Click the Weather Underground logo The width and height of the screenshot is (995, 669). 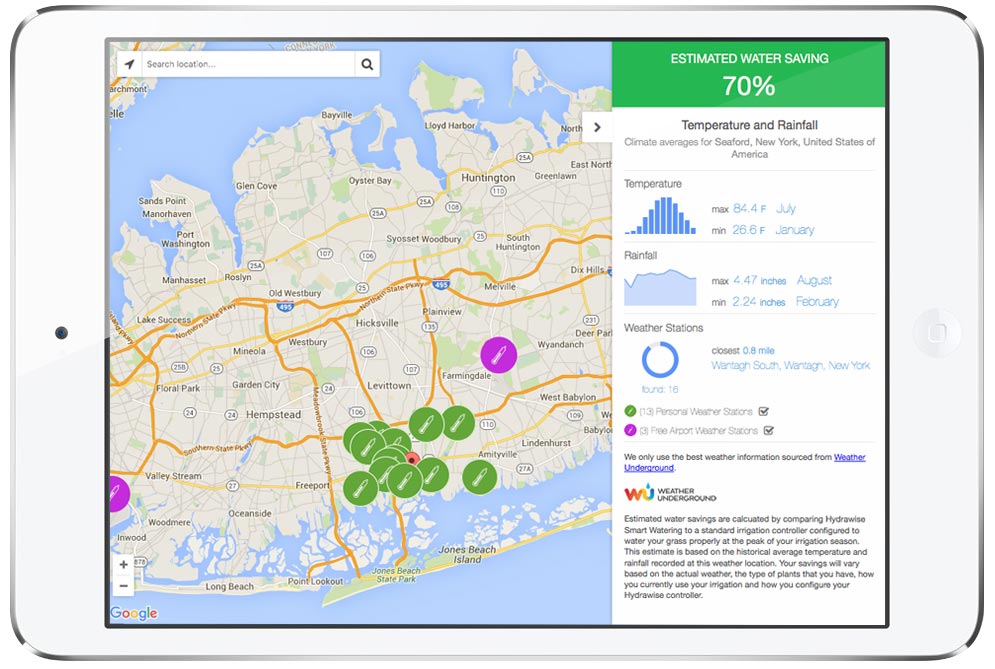tap(670, 494)
